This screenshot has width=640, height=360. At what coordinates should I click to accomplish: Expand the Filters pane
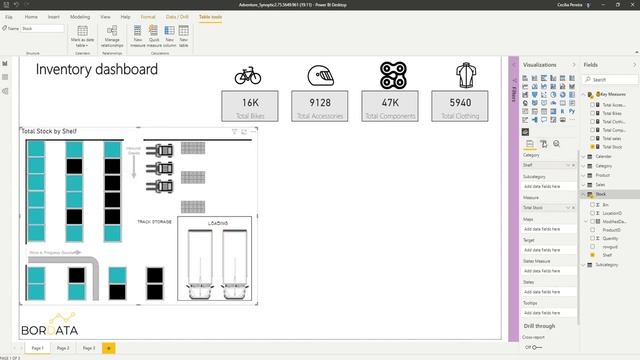pos(513,65)
